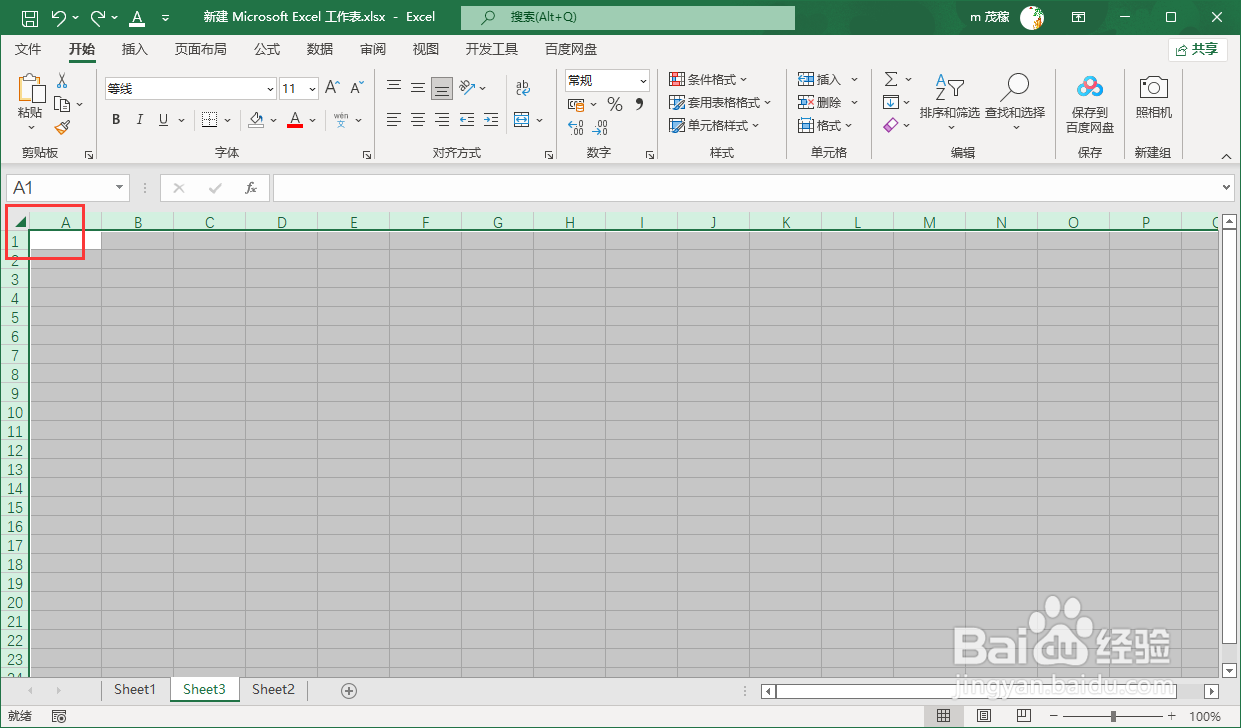The width and height of the screenshot is (1241, 728).
Task: Click the Orientation text angle icon
Action: [467, 89]
